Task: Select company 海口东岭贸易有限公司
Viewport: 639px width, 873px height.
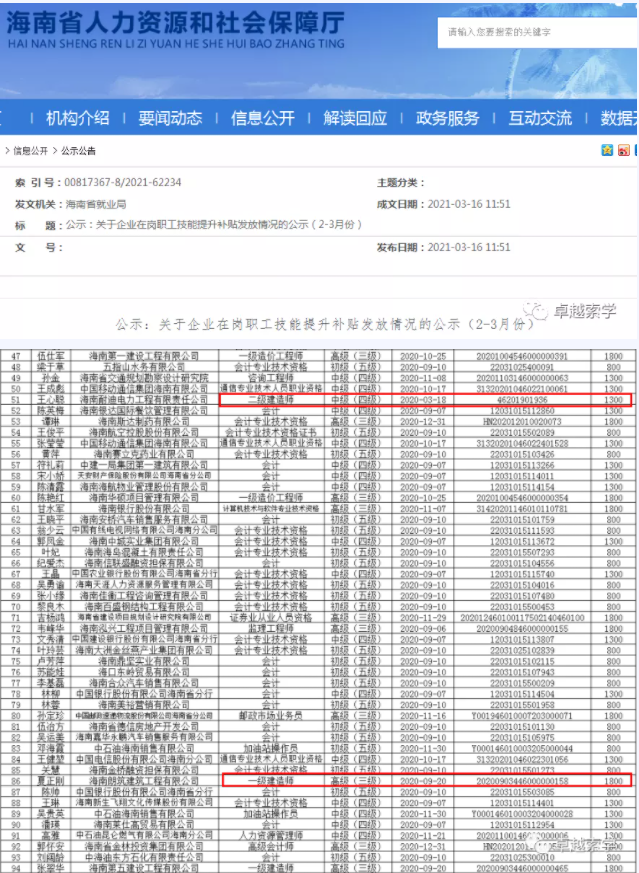Action: click(144, 672)
